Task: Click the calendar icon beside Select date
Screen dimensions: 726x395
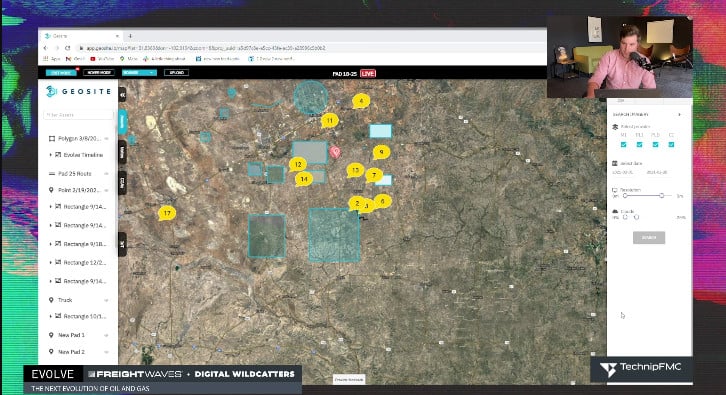Action: 615,163
